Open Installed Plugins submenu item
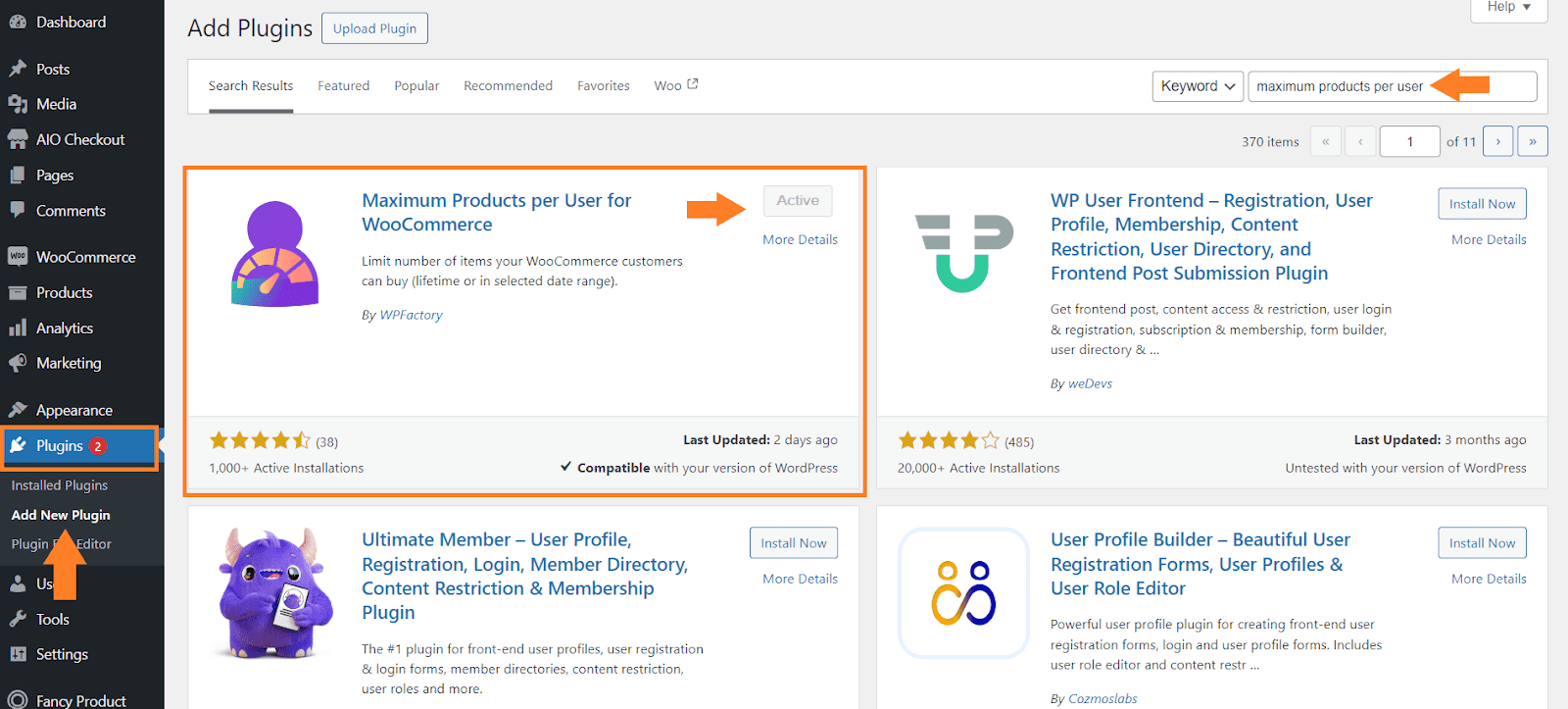This screenshot has width=1568, height=709. 60,485
